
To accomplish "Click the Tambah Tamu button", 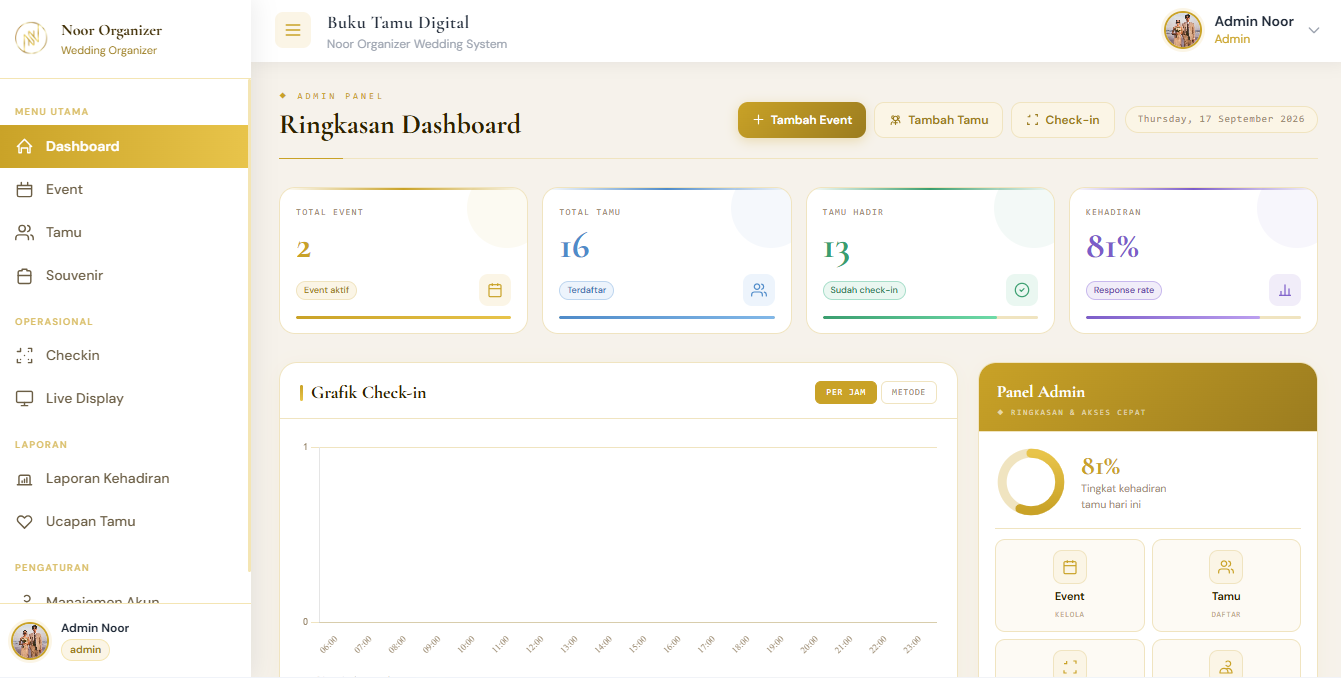I will tap(938, 120).
